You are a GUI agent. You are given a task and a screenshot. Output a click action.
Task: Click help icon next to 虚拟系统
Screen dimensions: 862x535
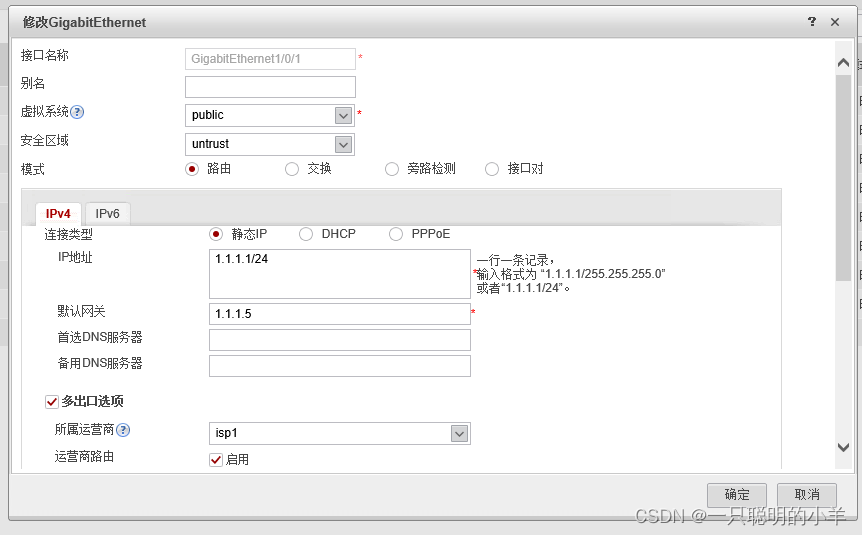point(77,112)
